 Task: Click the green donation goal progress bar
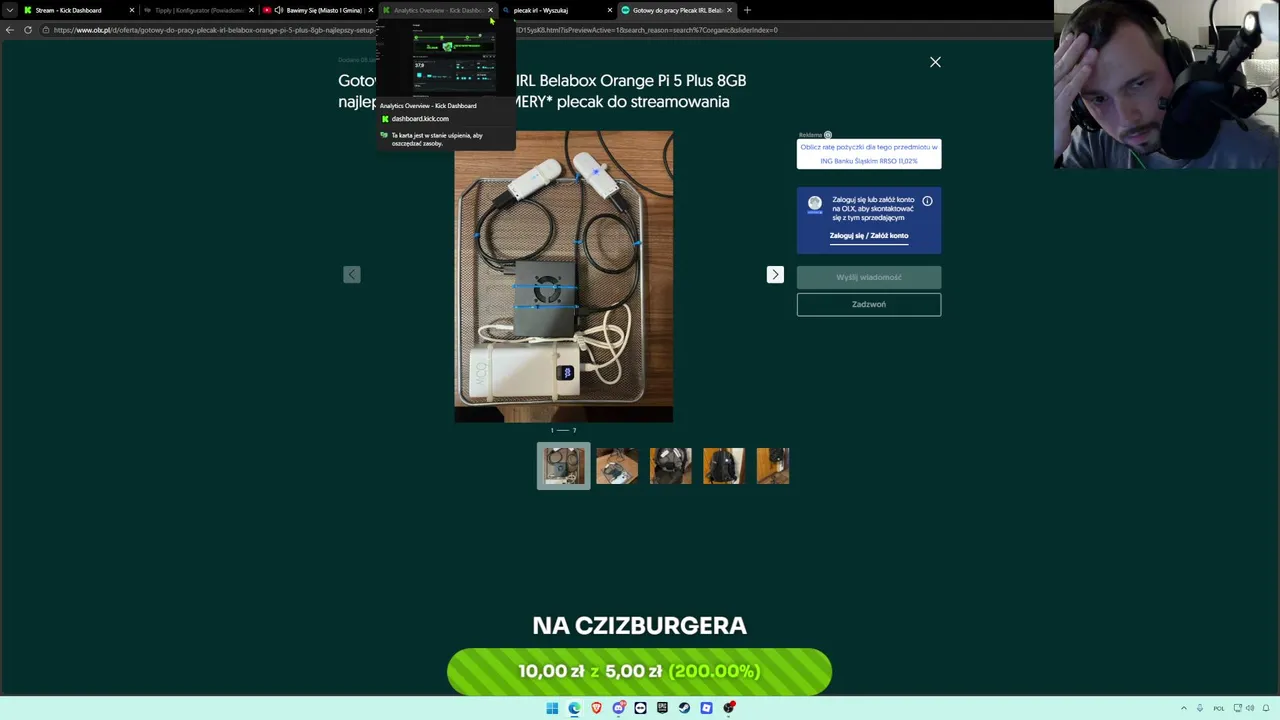639,671
